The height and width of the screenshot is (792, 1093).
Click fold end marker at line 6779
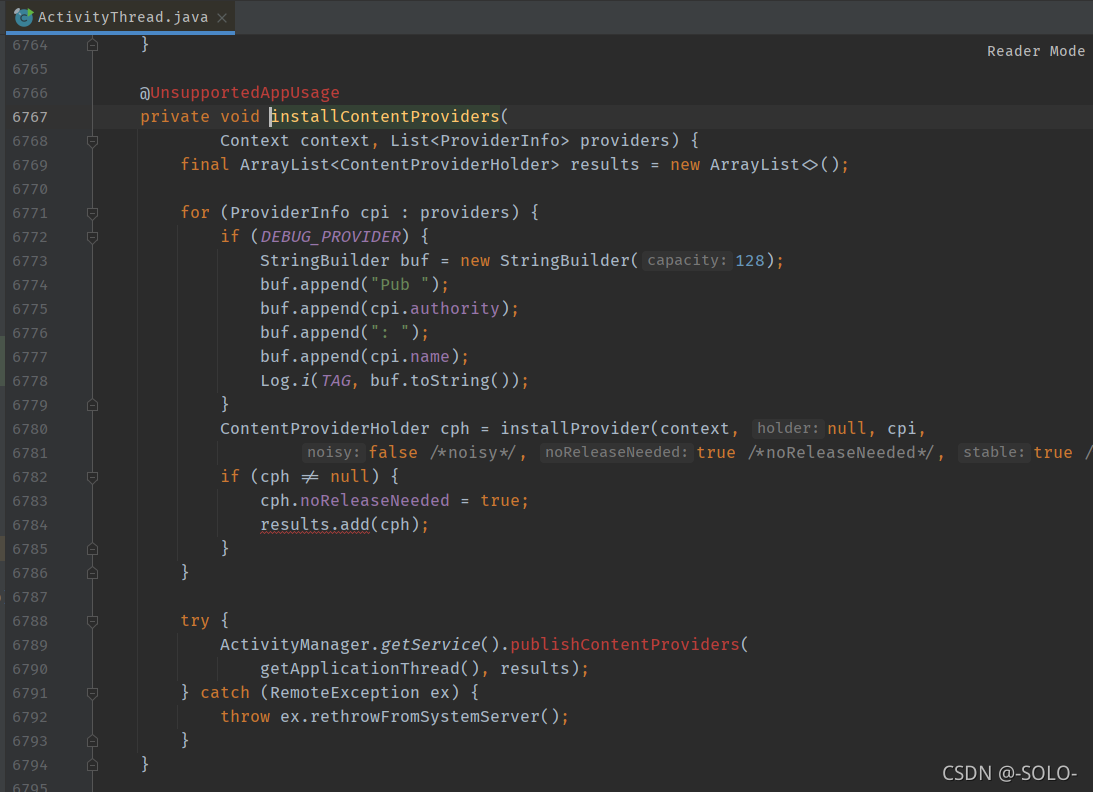92,405
